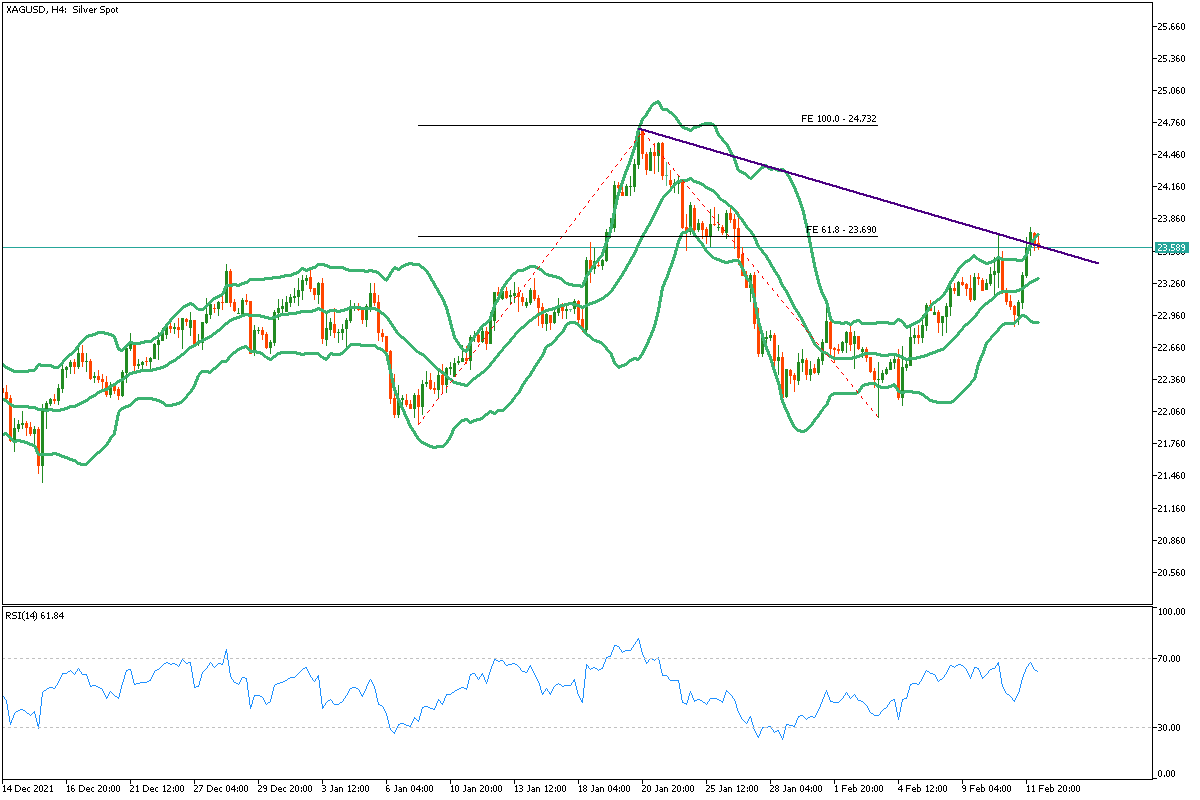Click 25.660 on the price scale

tap(1171, 26)
